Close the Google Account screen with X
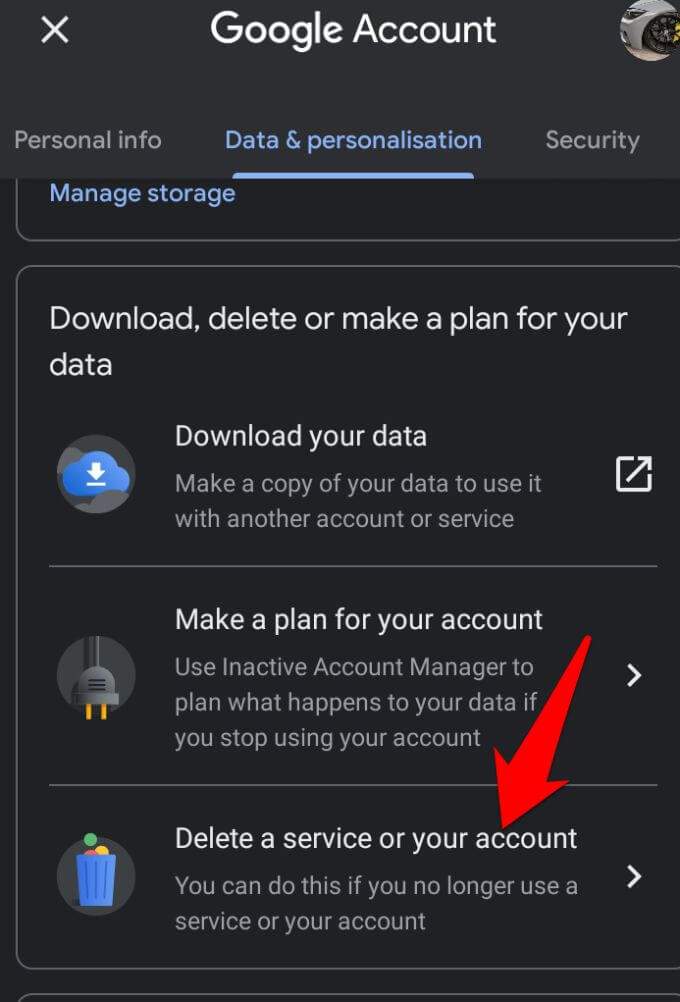Screen dimensions: 680x1002 tap(54, 30)
